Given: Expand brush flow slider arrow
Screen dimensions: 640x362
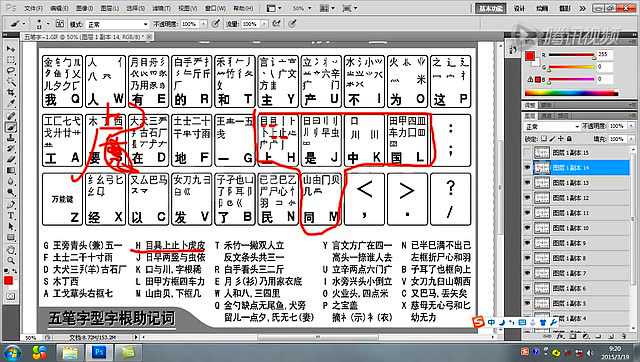Looking at the screenshot, I should pyautogui.click(x=264, y=24).
